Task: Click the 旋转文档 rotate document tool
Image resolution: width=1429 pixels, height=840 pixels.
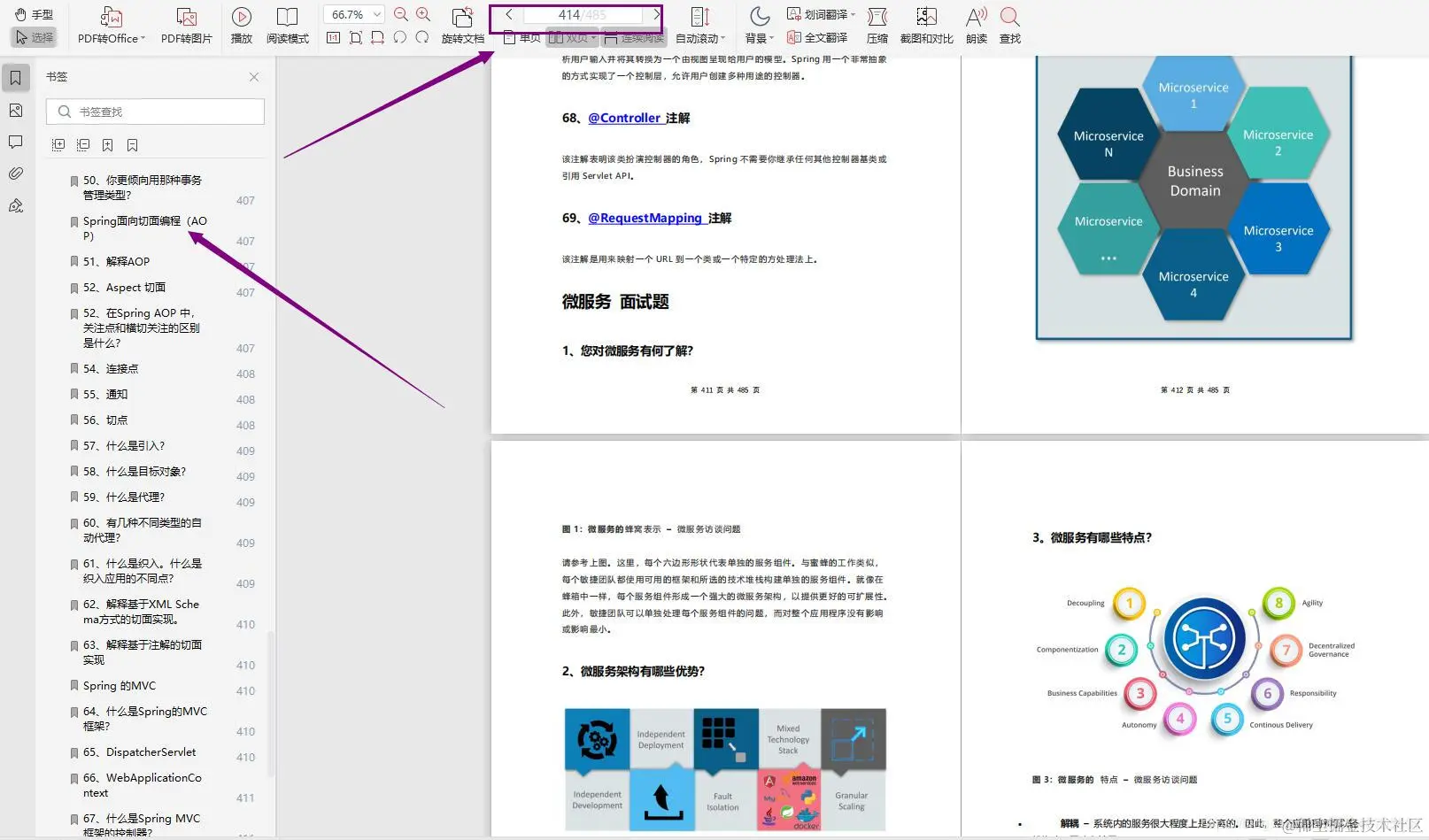Action: [x=462, y=25]
